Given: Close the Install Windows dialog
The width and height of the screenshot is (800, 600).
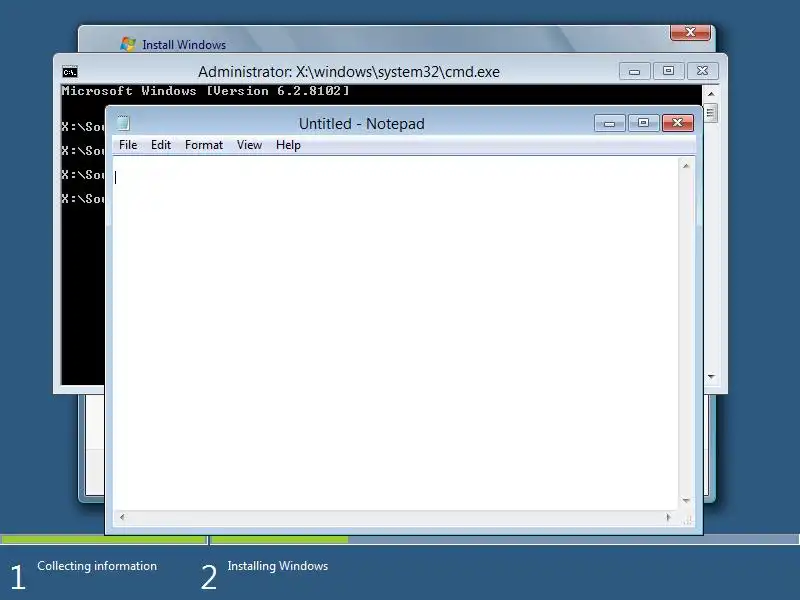Looking at the screenshot, I should click(x=690, y=32).
